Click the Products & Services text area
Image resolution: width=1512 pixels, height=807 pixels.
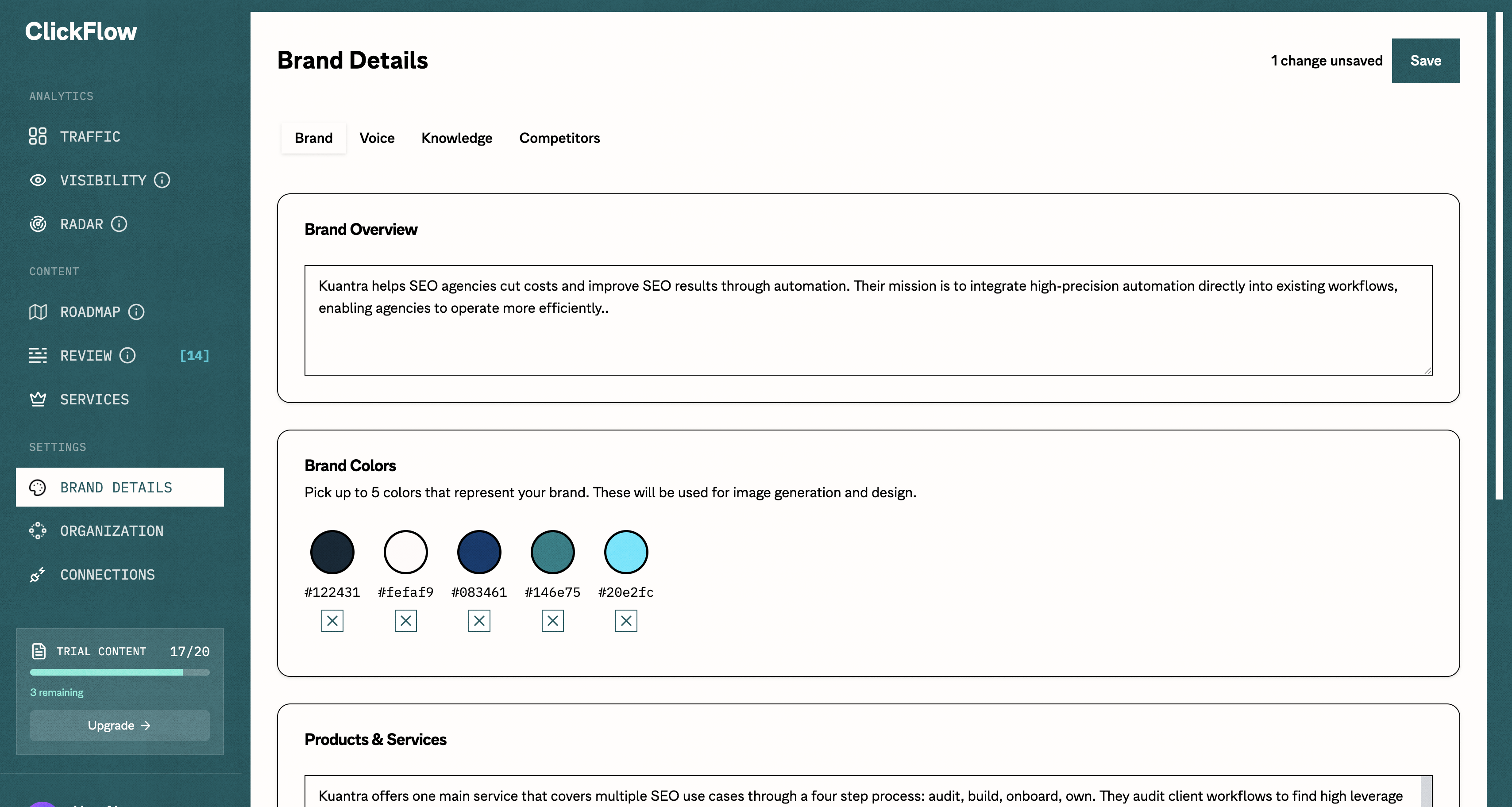[868, 791]
